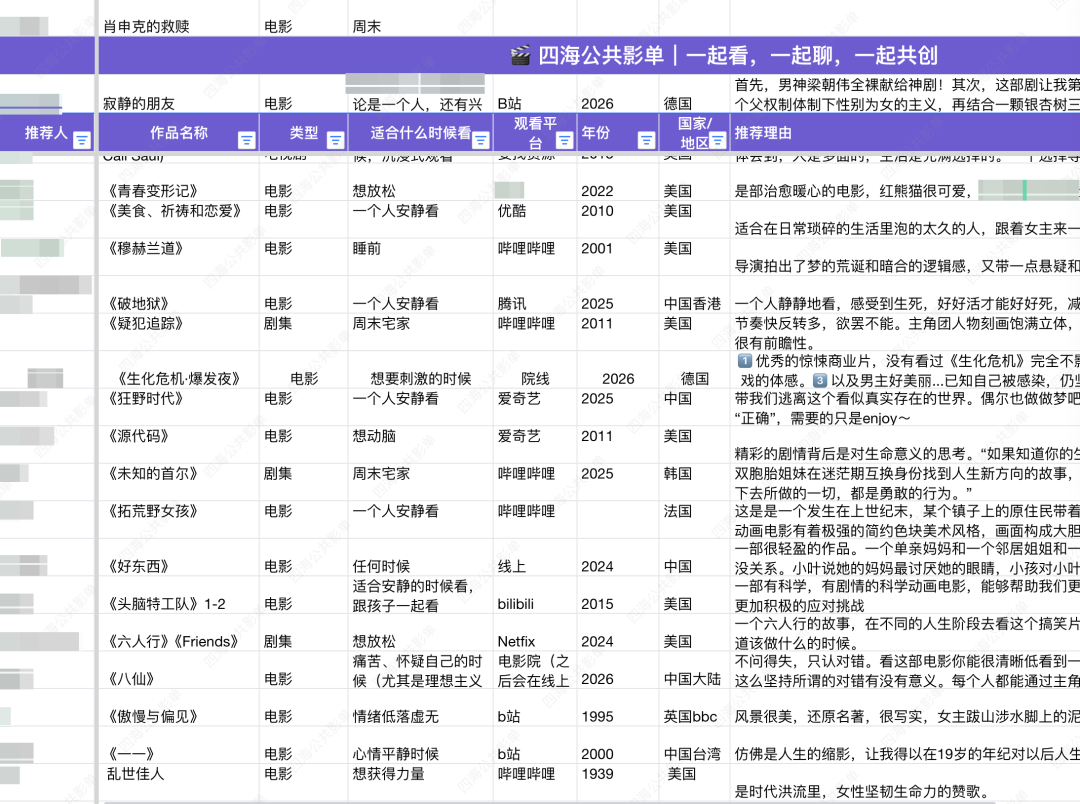Click 院线 platform cell

(x=534, y=370)
